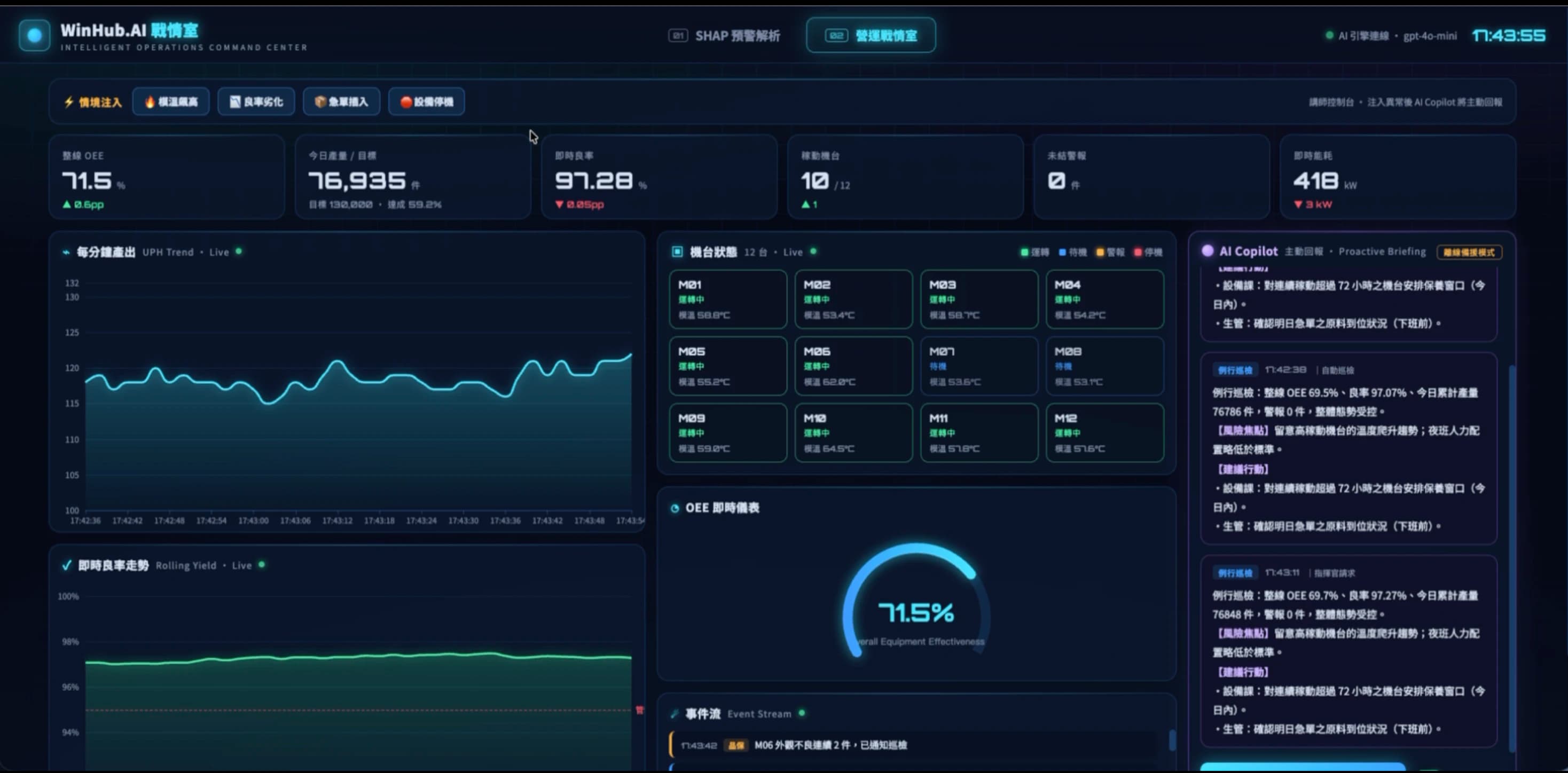Click the orange 警報 legend swatch
Image resolution: width=1568 pixels, height=773 pixels.
coord(1100,253)
